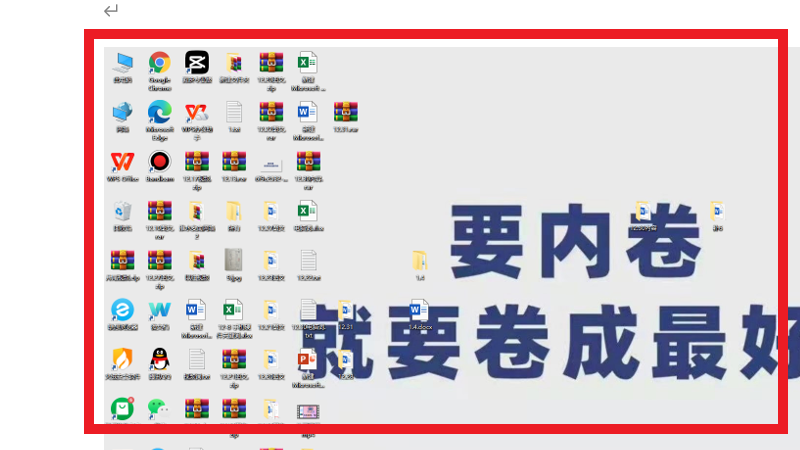
Task: Open the Bandicam recorder shortcut
Action: (x=160, y=162)
